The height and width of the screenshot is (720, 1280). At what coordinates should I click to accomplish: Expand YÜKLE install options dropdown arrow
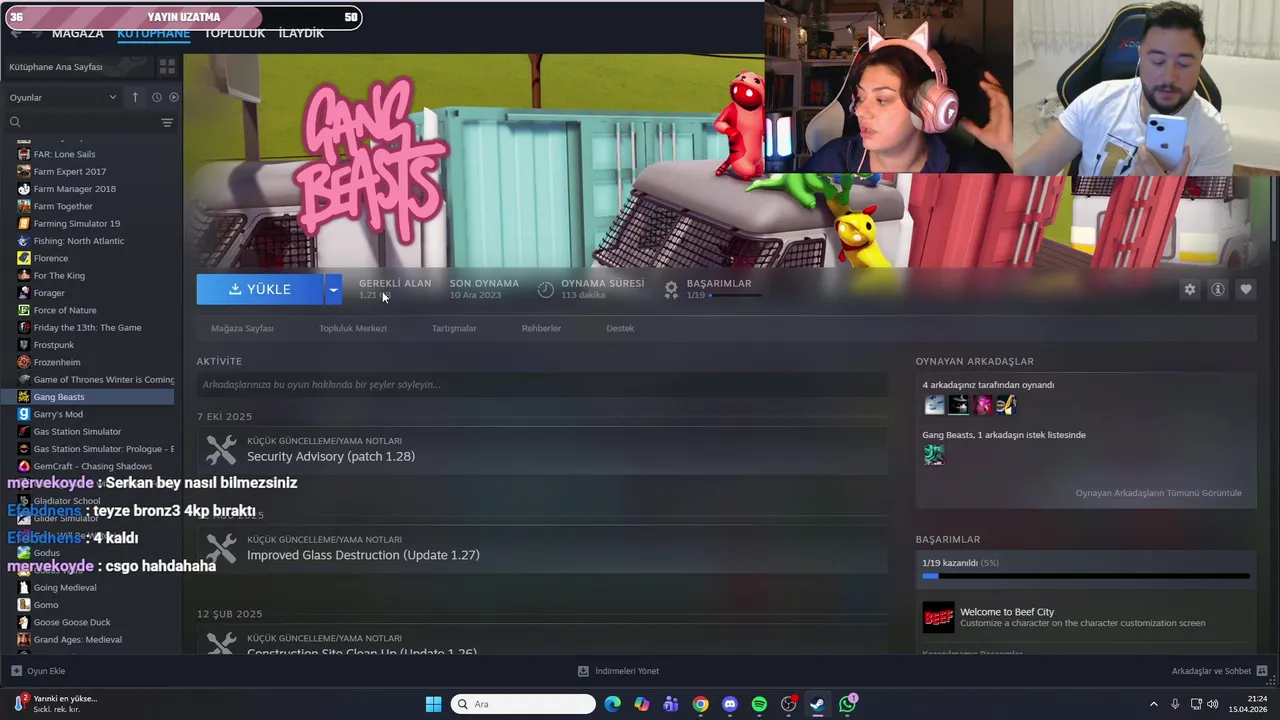[x=333, y=289]
